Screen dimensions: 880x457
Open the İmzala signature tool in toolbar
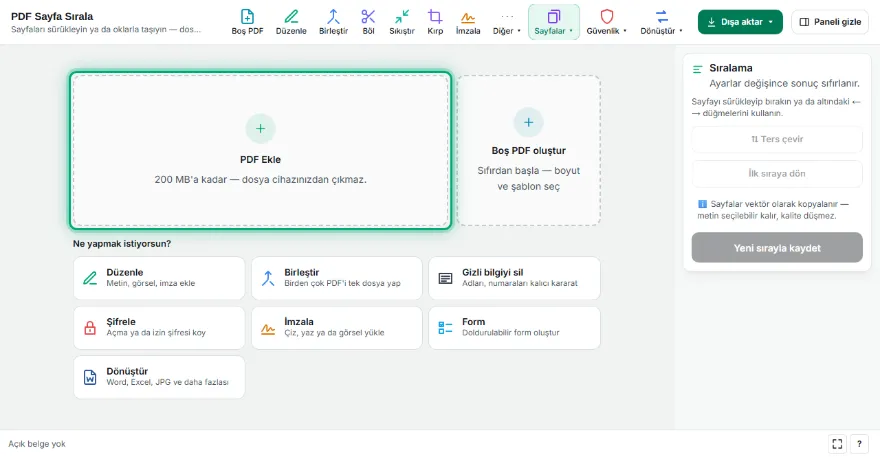pyautogui.click(x=468, y=22)
